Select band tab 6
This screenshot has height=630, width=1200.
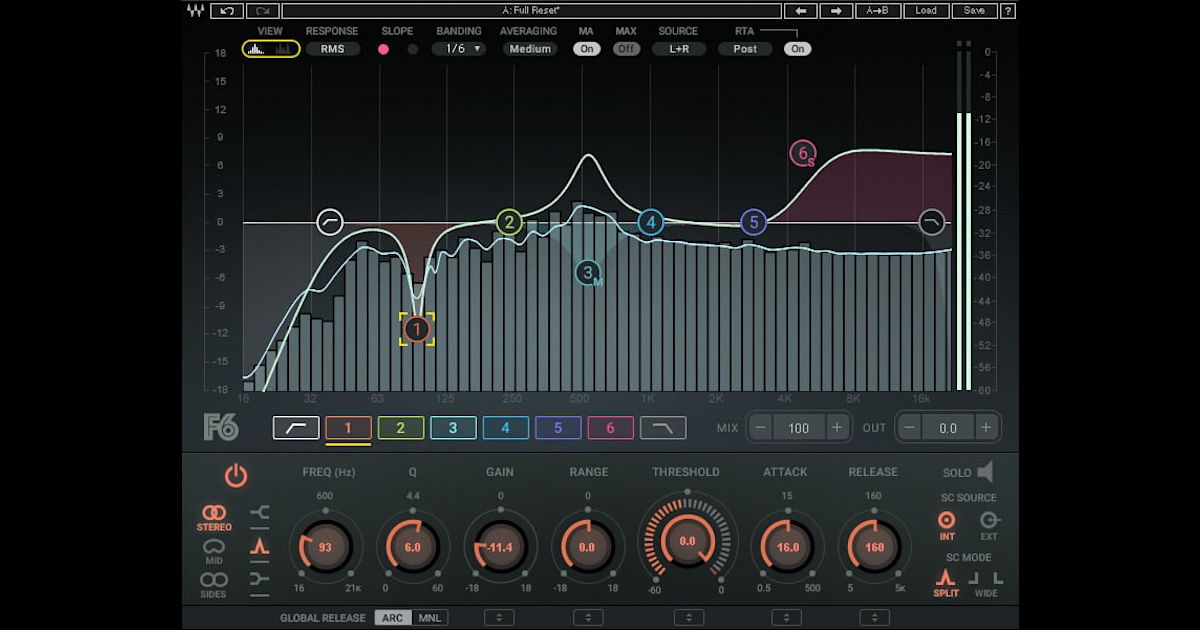610,428
